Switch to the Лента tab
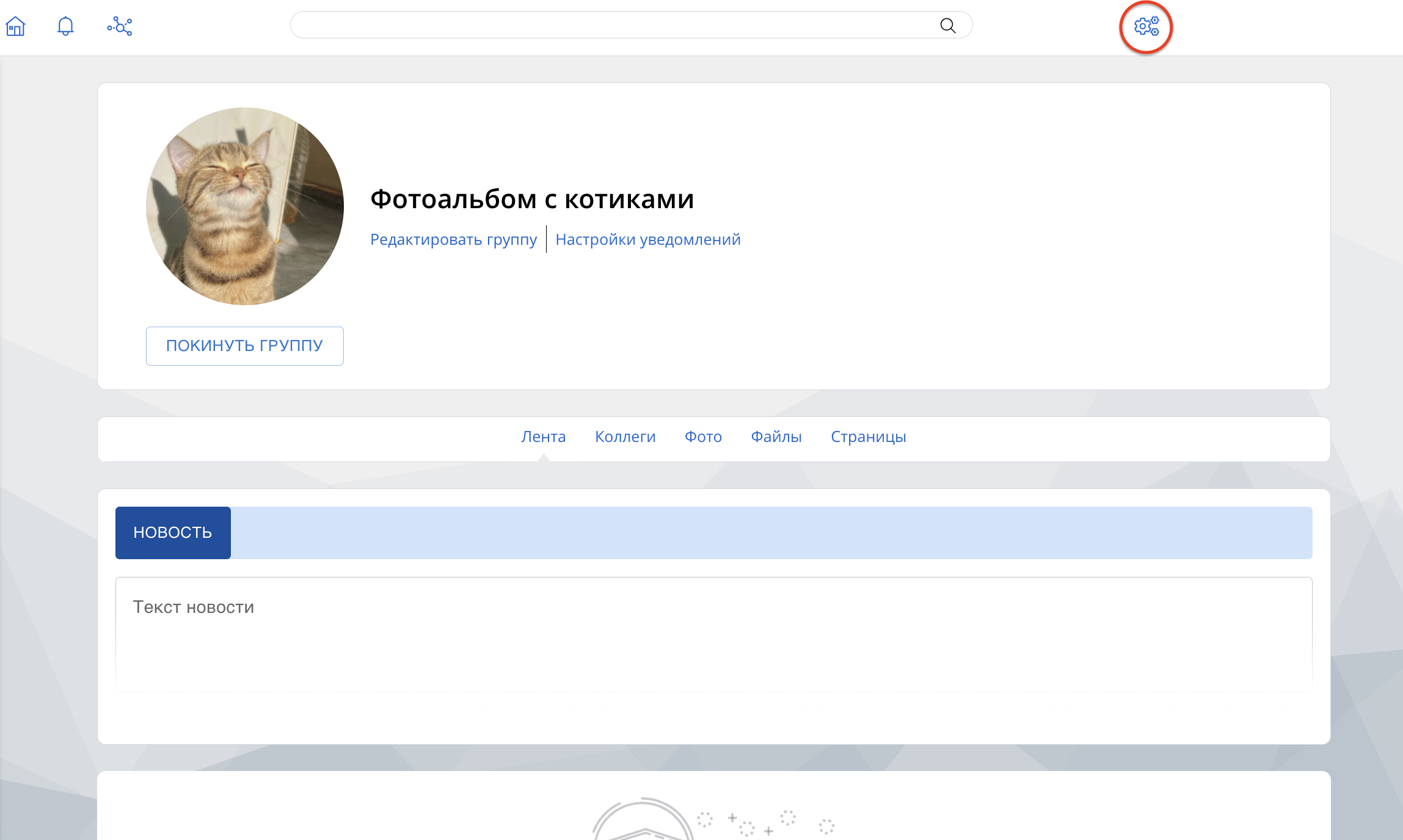Viewport: 1403px width, 840px height. click(x=544, y=437)
